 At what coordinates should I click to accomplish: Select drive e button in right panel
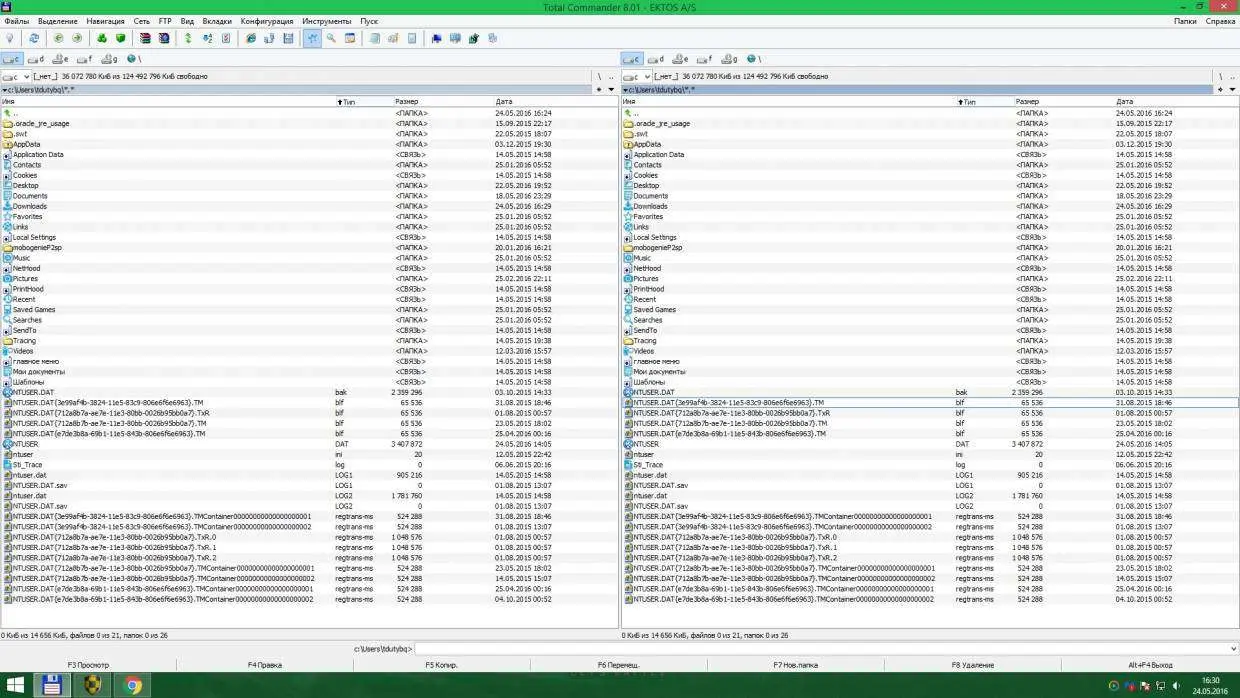pyautogui.click(x=682, y=59)
